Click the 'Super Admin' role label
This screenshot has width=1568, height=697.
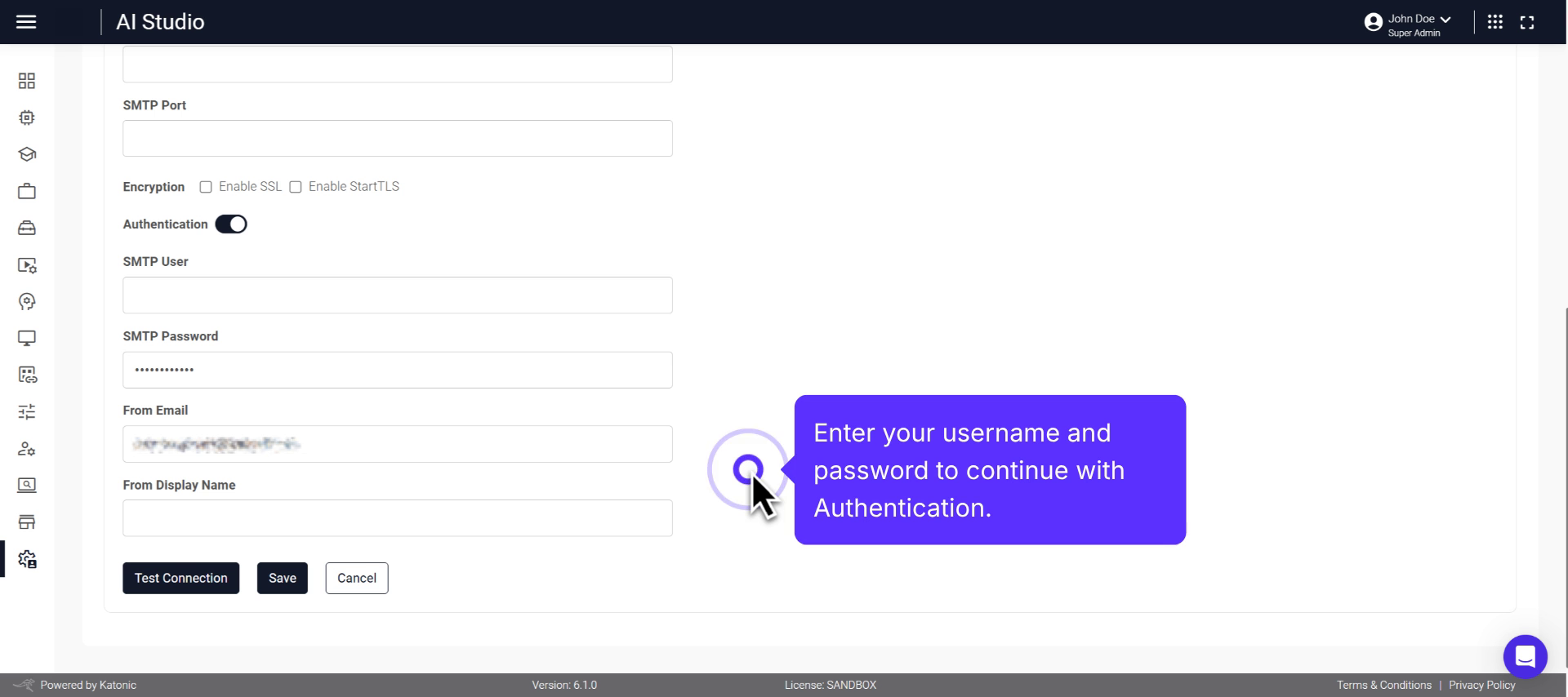click(x=1414, y=33)
